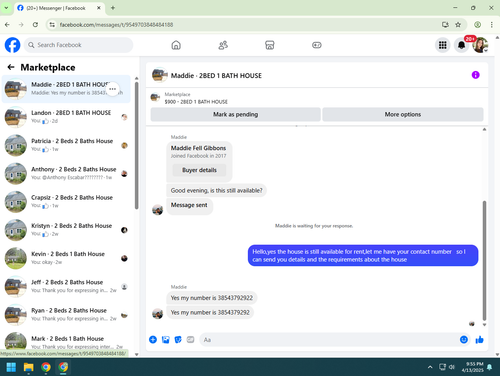This screenshot has height=376, width=500.
Task: Open the Marketplace storefront icon
Action: pos(270,45)
